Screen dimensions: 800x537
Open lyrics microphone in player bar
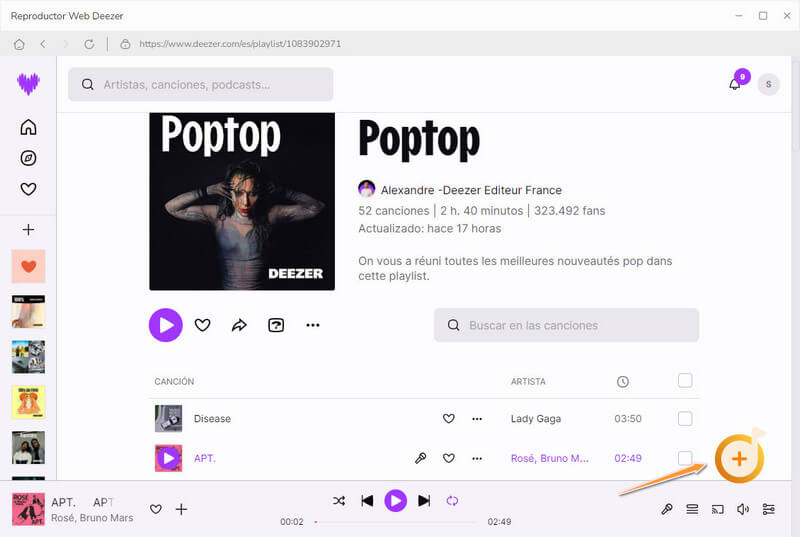click(666, 509)
